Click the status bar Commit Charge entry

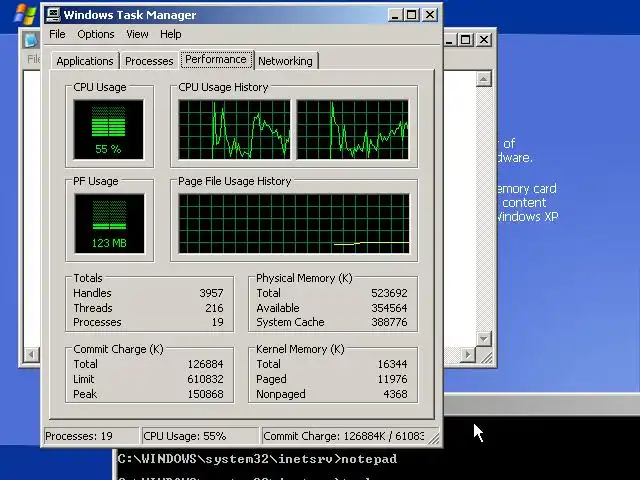344,436
